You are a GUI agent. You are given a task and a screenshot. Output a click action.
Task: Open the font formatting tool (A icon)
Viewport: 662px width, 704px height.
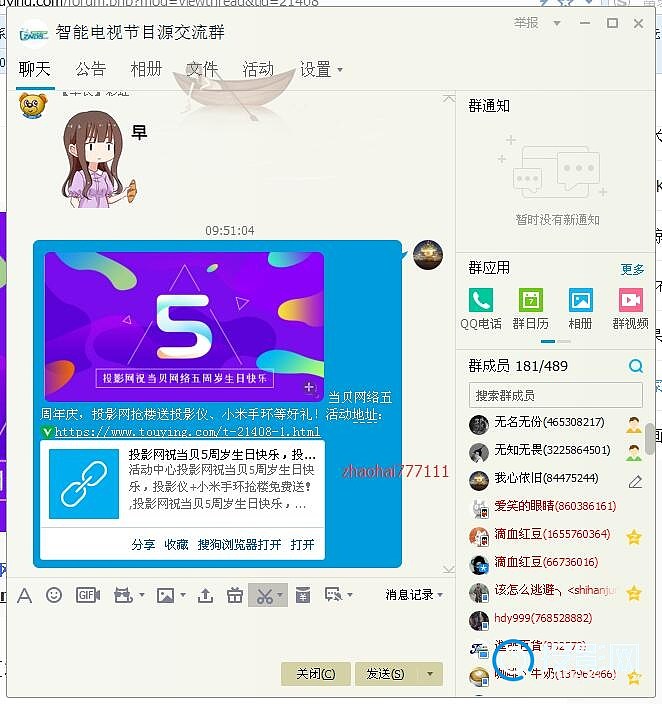pos(24,596)
